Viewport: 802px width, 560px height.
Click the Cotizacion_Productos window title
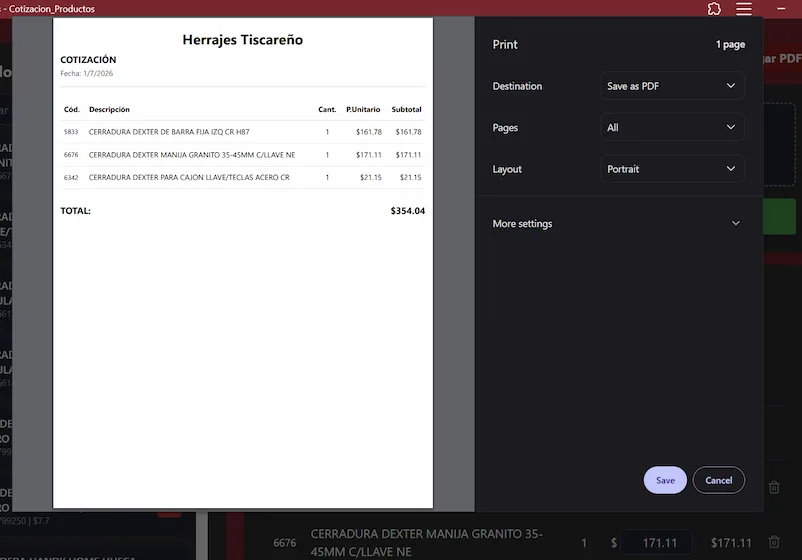coord(51,9)
